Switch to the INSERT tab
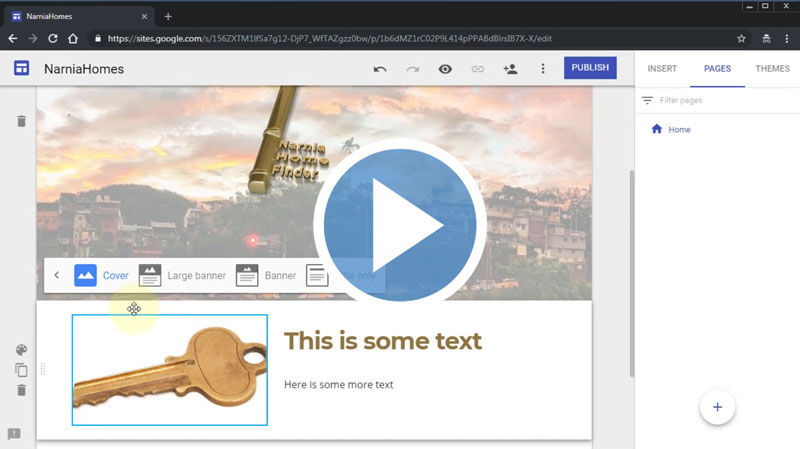 click(x=662, y=69)
